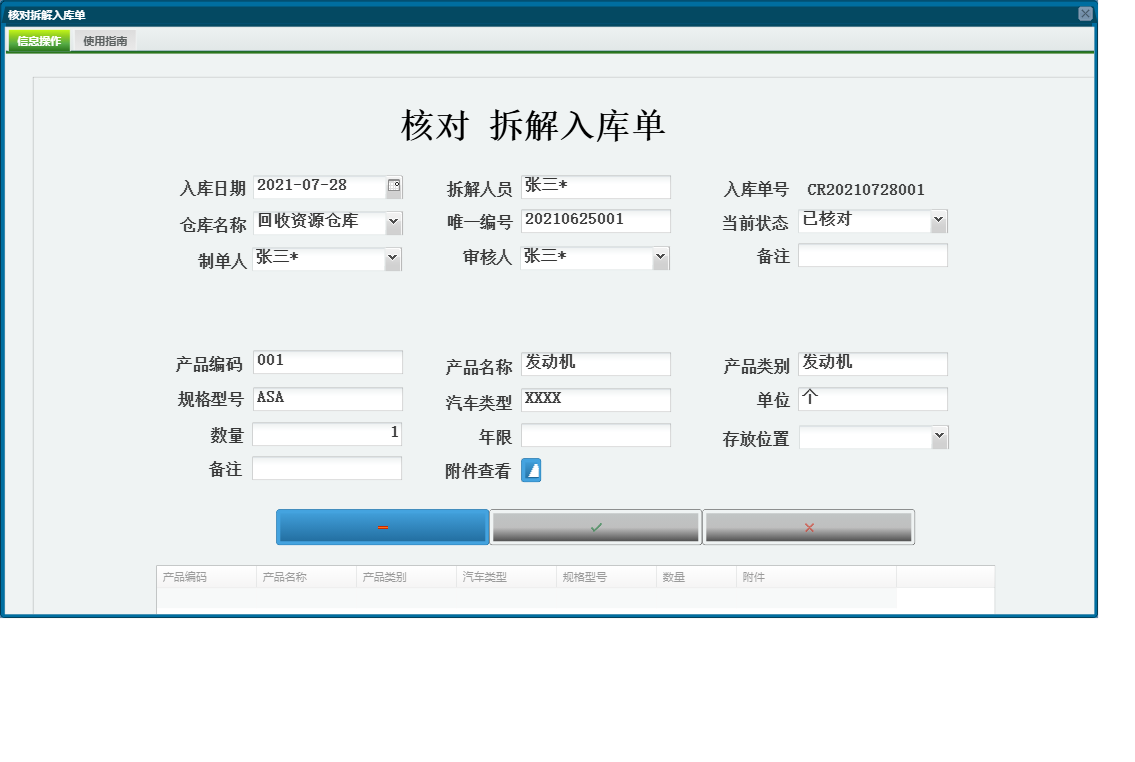Click the 汽车类型 field showing XXXX
Image resolution: width=1135 pixels, height=762 pixels.
click(x=595, y=399)
